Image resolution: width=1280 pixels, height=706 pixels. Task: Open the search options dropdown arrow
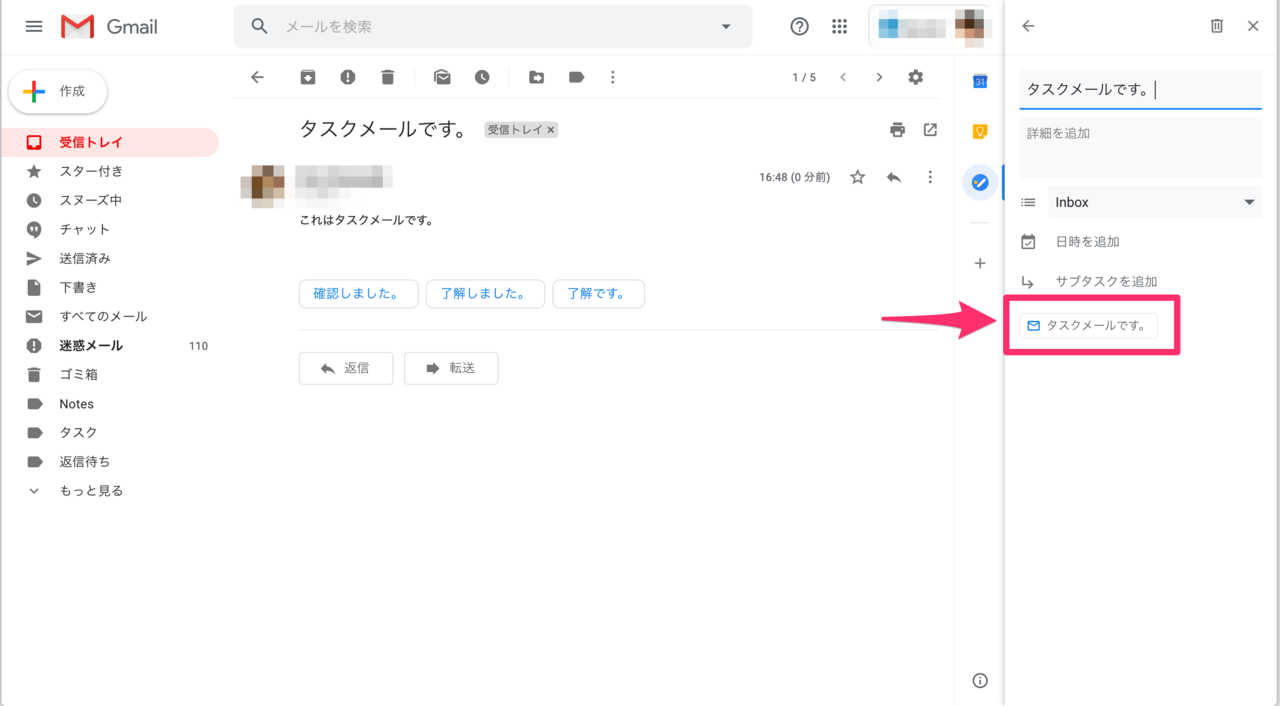click(725, 26)
